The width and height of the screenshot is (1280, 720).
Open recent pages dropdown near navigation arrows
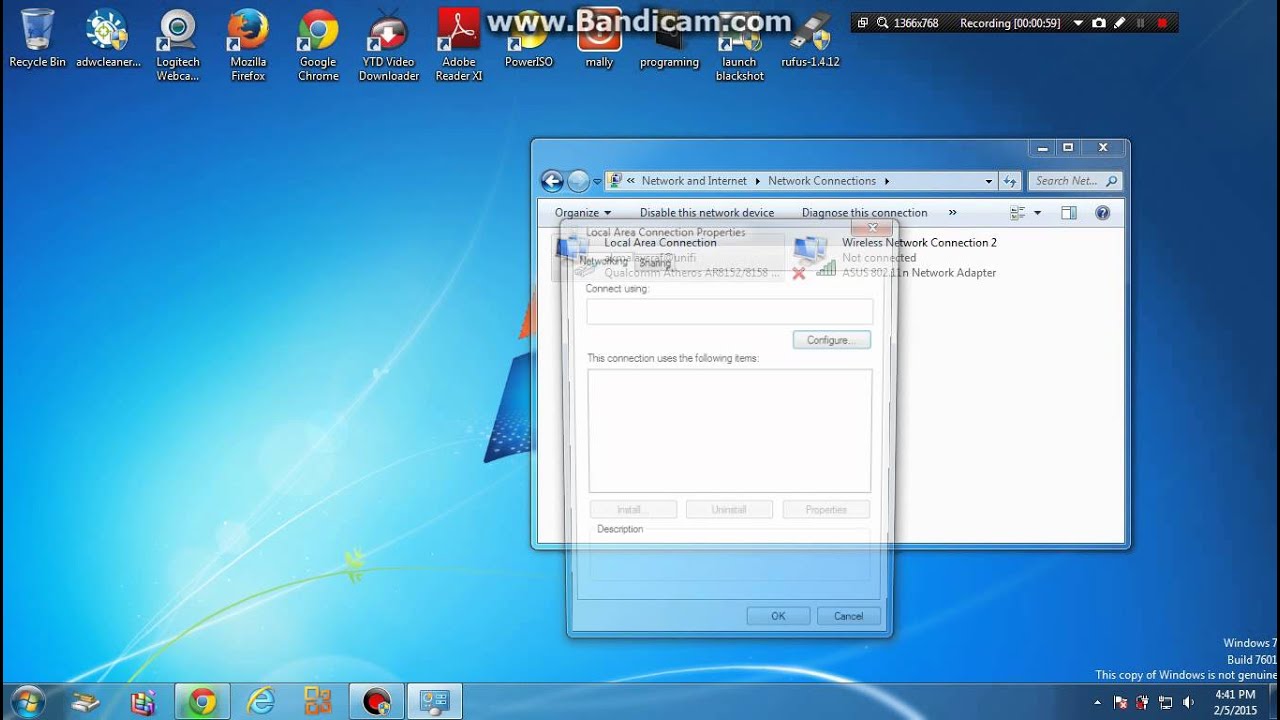597,182
